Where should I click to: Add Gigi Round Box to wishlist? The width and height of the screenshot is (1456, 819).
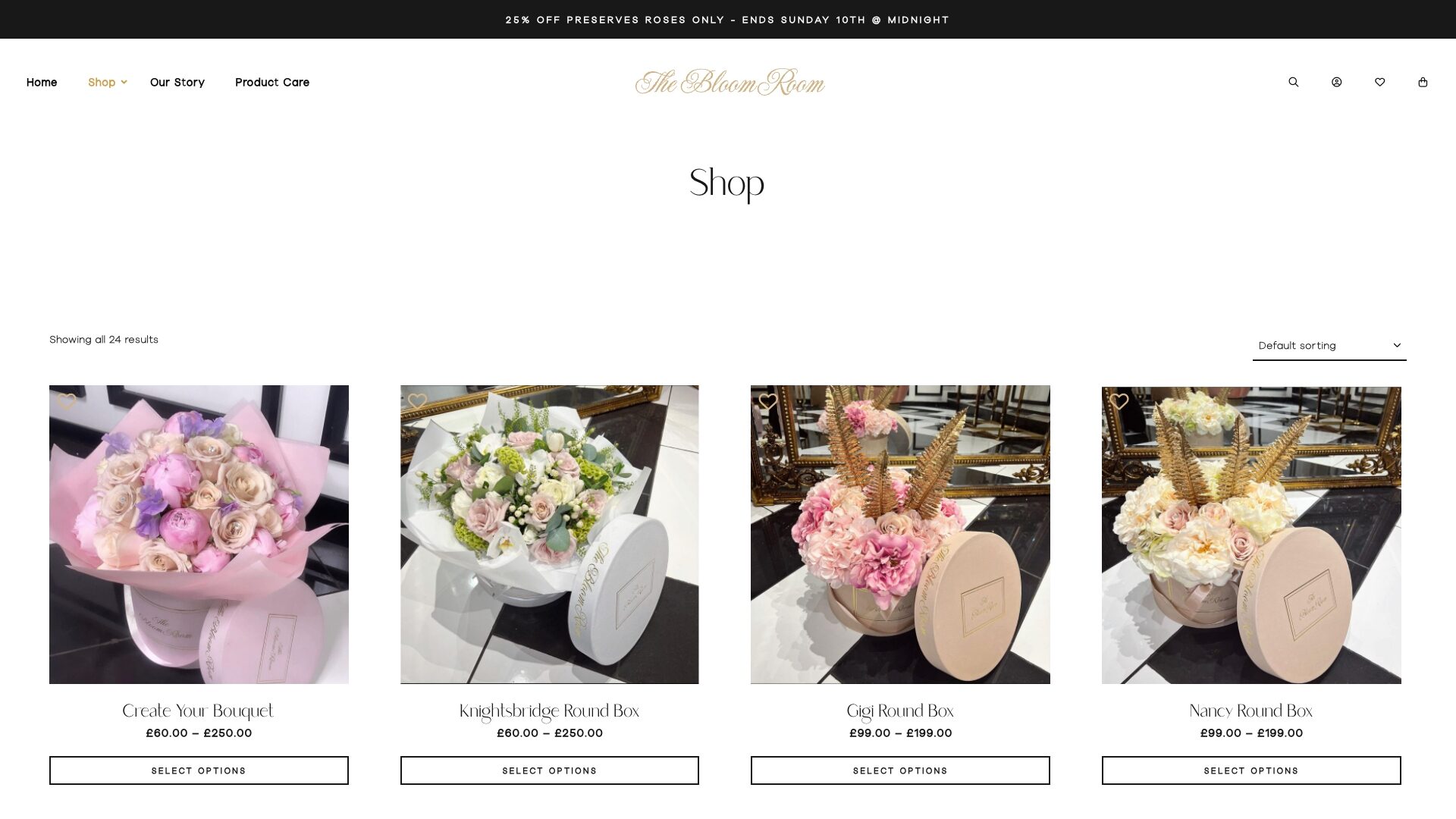click(768, 401)
